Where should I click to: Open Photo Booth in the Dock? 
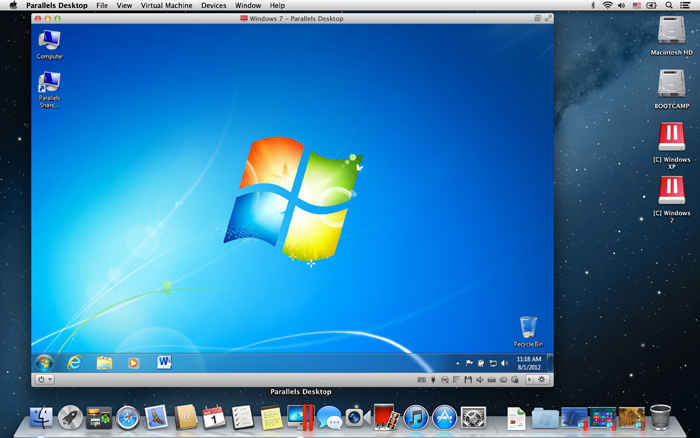[x=387, y=418]
